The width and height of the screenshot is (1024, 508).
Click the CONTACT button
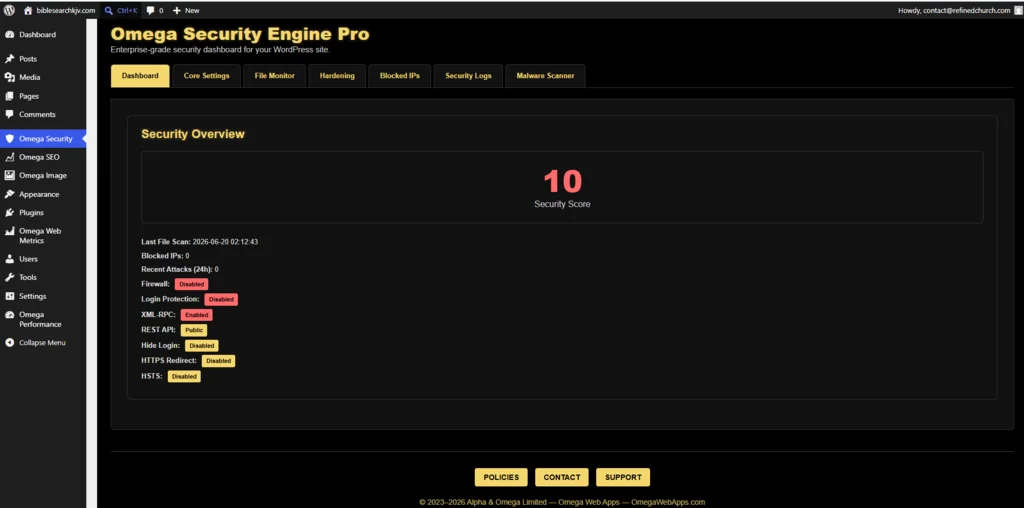(x=562, y=477)
